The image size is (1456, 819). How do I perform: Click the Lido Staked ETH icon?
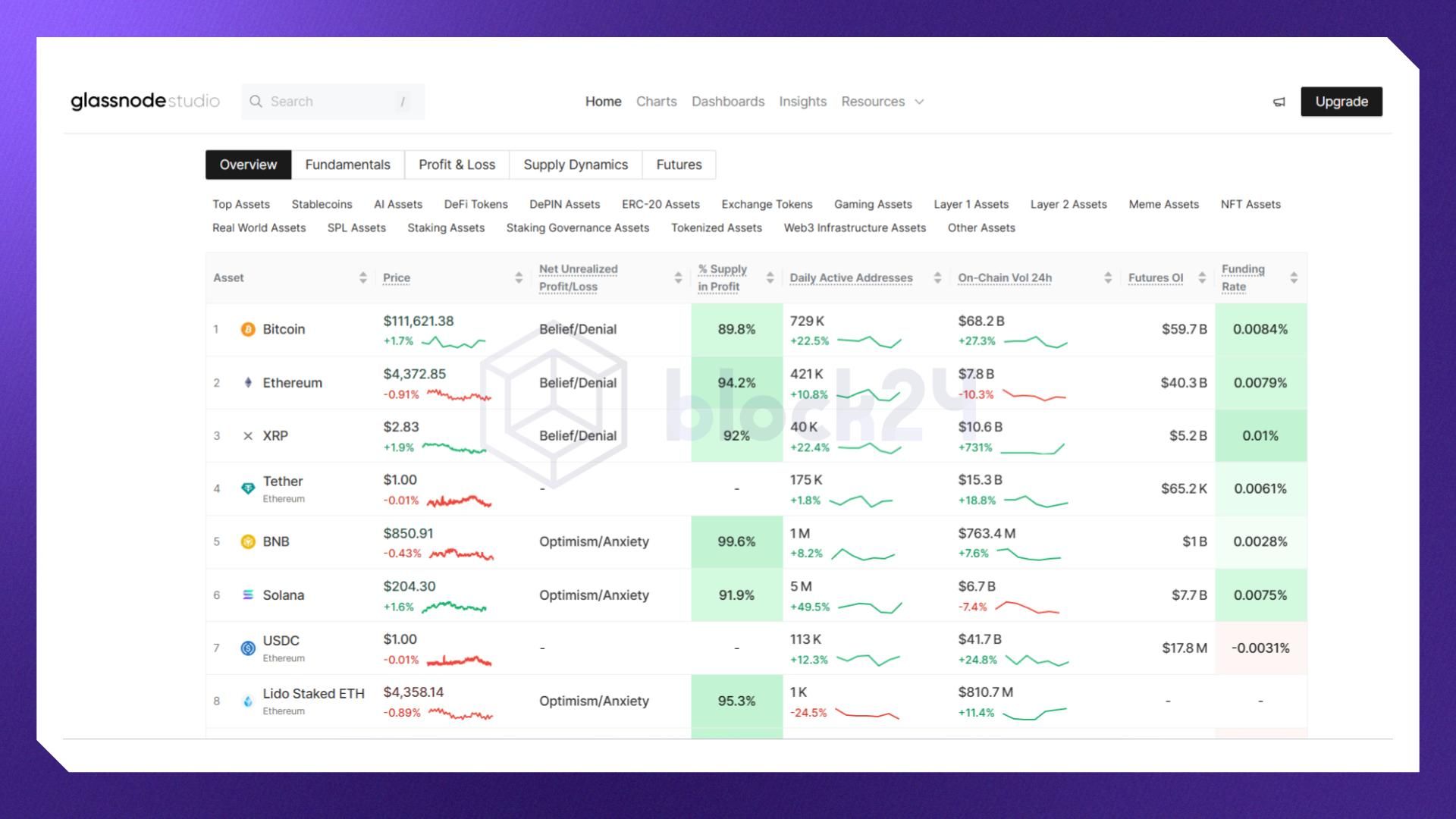248,701
